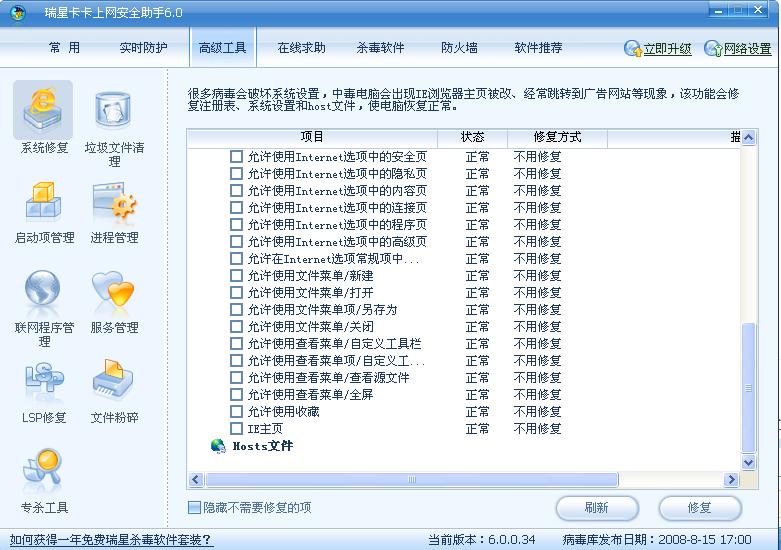
Task: Check 允许使用文件菜单/新建
Action: pos(236,275)
